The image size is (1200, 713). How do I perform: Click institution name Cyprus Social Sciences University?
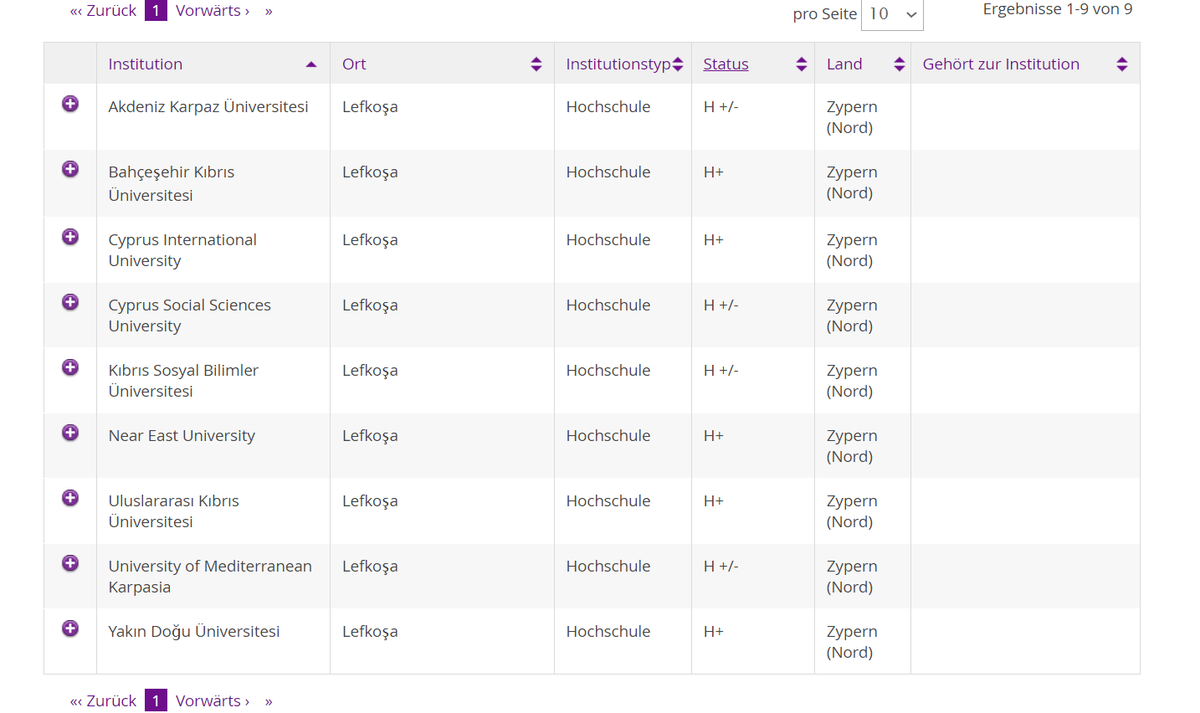[x=189, y=315]
